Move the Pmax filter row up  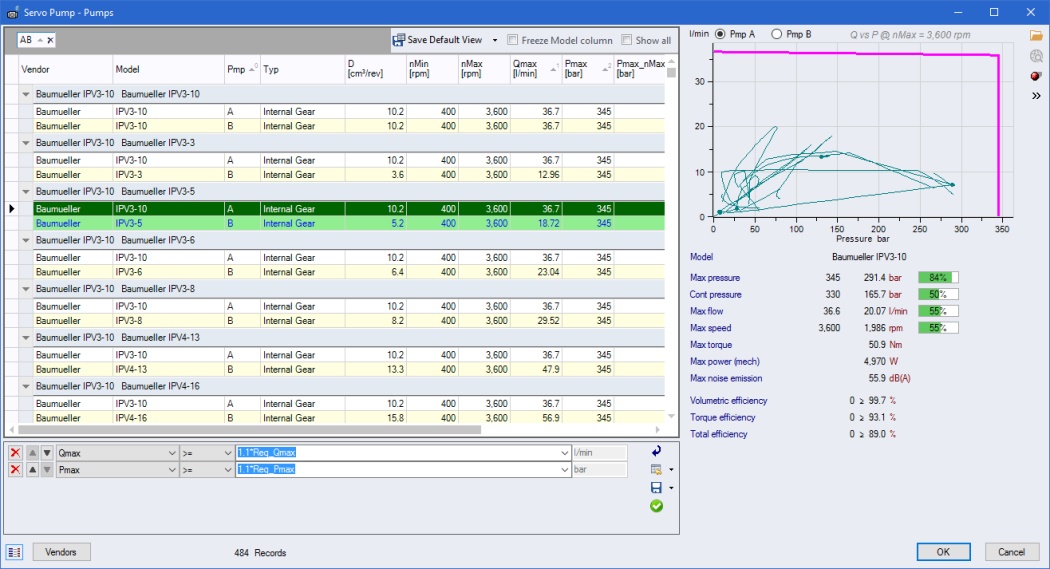coord(31,470)
